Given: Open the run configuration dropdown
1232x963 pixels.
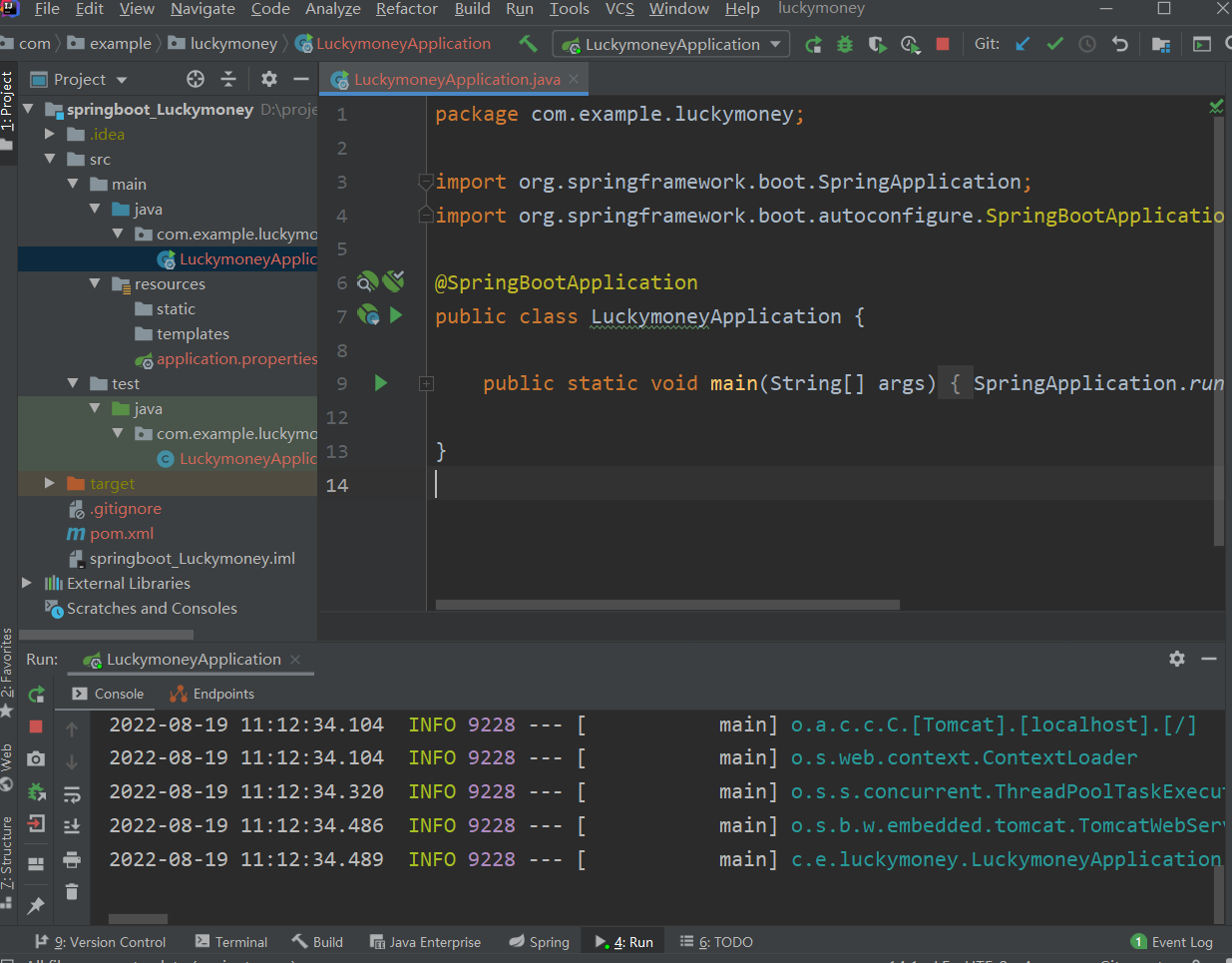Looking at the screenshot, I should 672,44.
